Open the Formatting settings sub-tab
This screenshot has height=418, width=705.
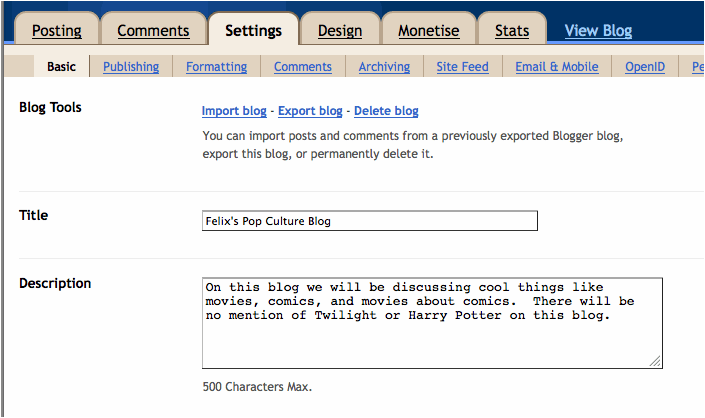coord(216,67)
